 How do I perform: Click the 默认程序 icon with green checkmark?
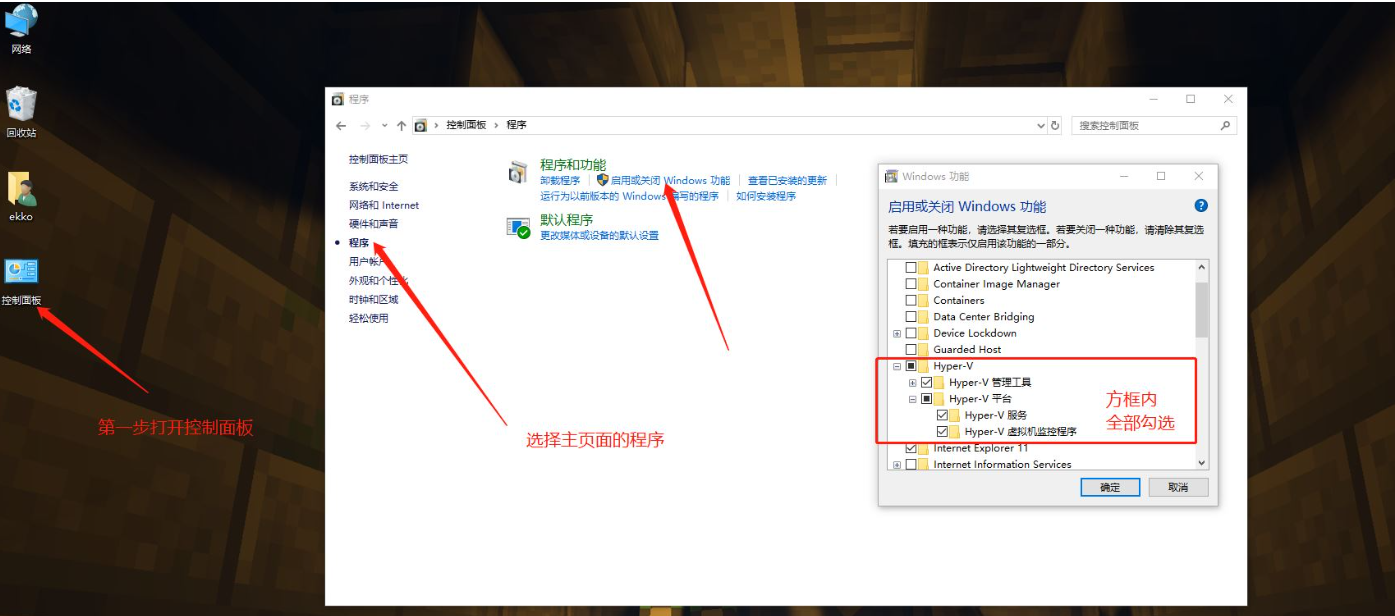(x=517, y=228)
